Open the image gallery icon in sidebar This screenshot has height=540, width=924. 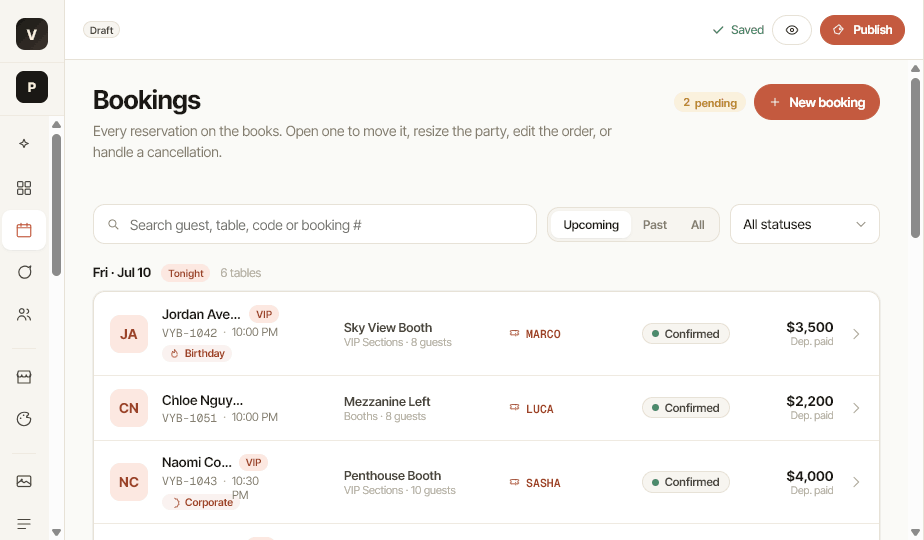click(24, 481)
